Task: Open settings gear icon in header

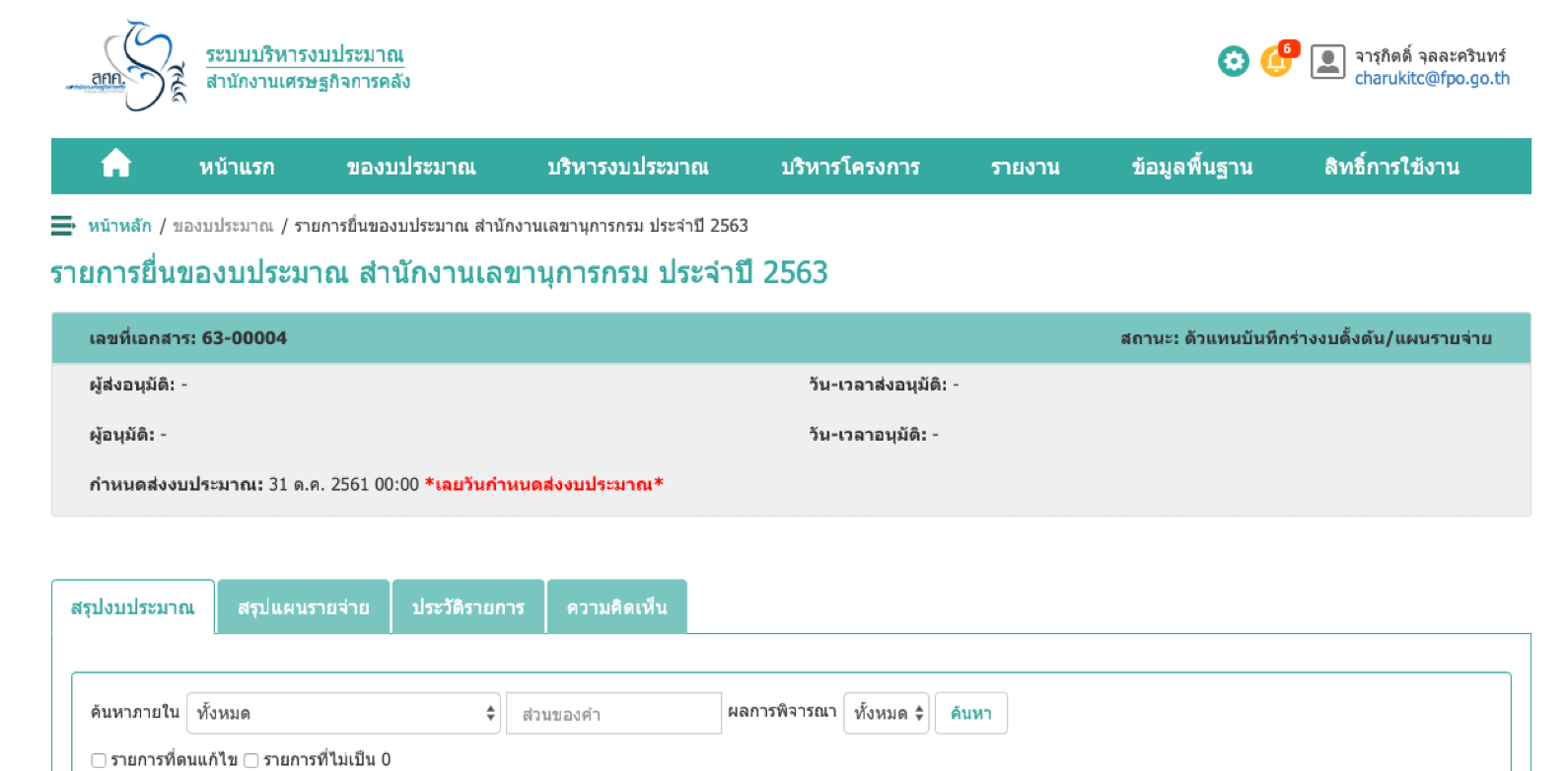Action: [x=1233, y=61]
